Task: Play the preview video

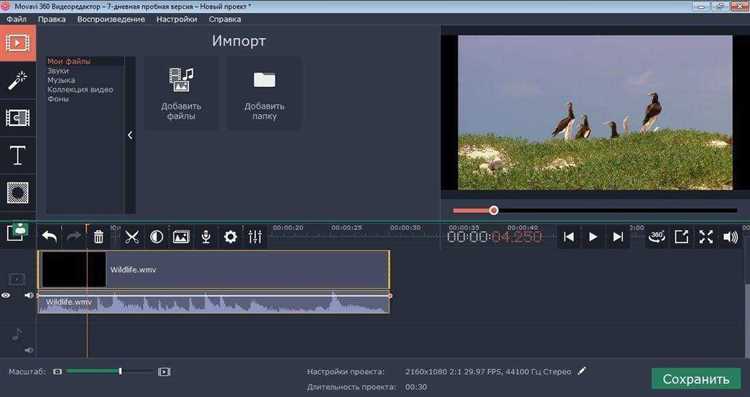Action: tap(593, 237)
